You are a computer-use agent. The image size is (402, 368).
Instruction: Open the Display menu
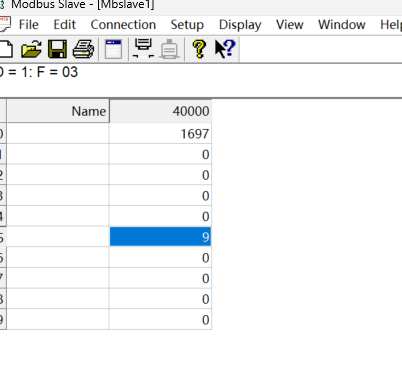[240, 25]
